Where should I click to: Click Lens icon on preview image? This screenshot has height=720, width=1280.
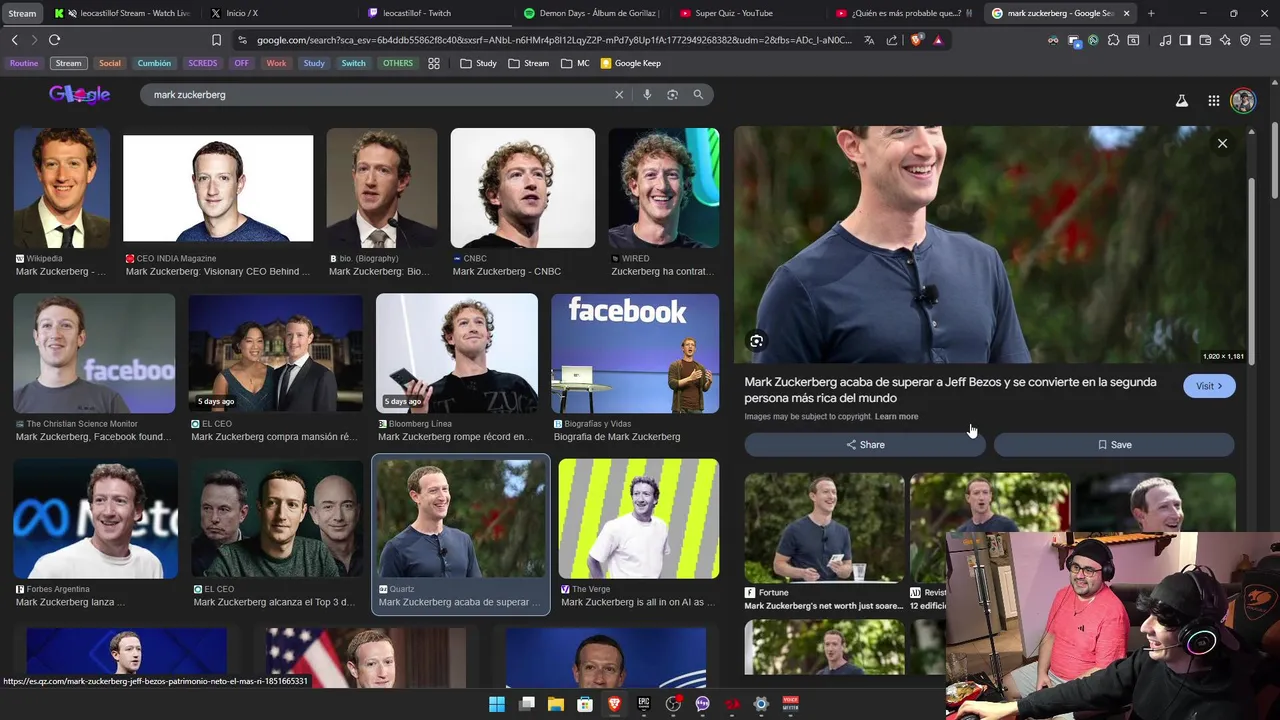(757, 341)
